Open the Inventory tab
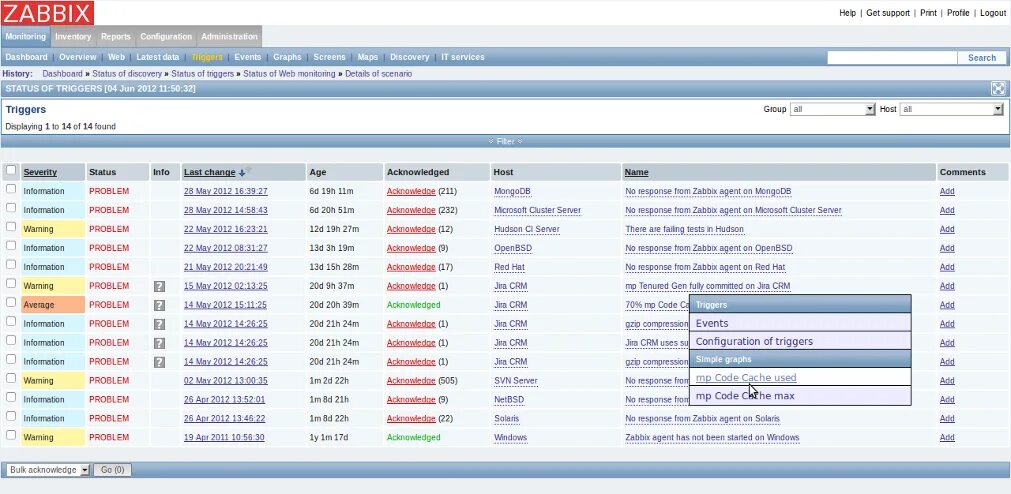Image resolution: width=1011 pixels, height=494 pixels. click(73, 37)
